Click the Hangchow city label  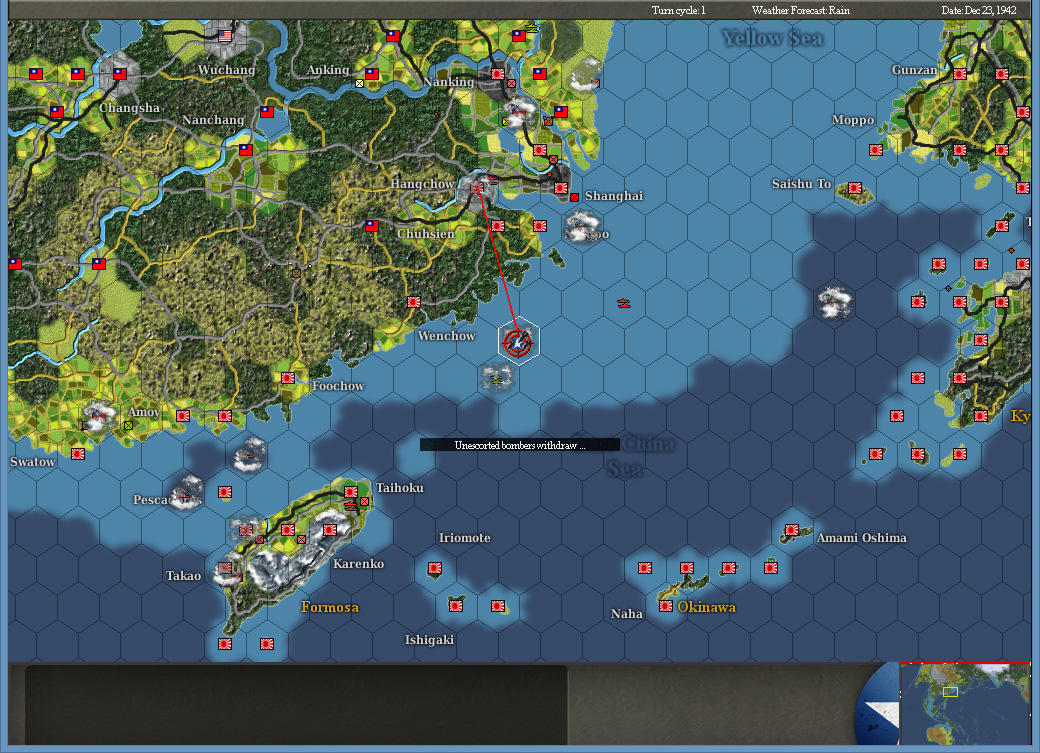(x=422, y=184)
